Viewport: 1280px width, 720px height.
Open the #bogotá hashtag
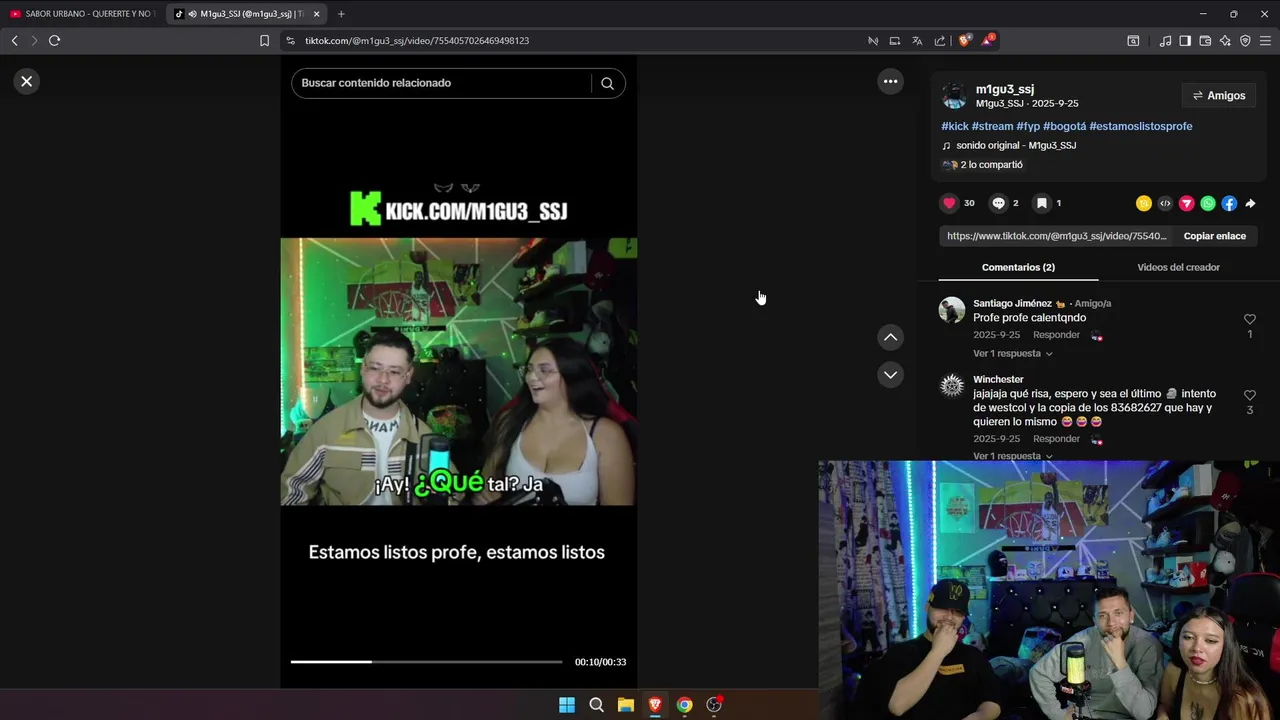pyautogui.click(x=1064, y=126)
